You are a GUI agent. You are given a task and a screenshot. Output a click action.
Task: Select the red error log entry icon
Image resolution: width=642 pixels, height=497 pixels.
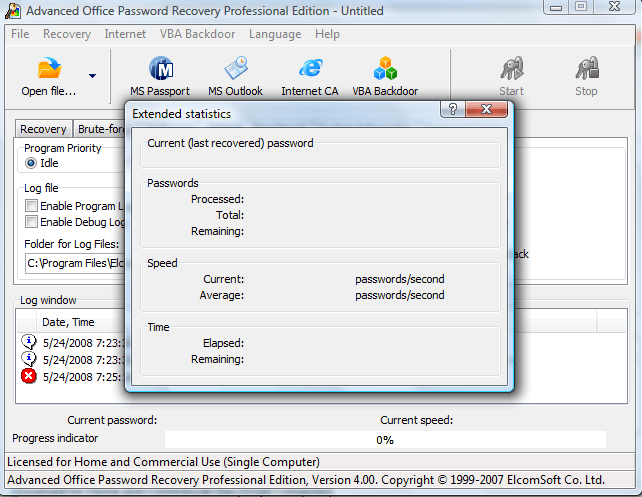(29, 376)
